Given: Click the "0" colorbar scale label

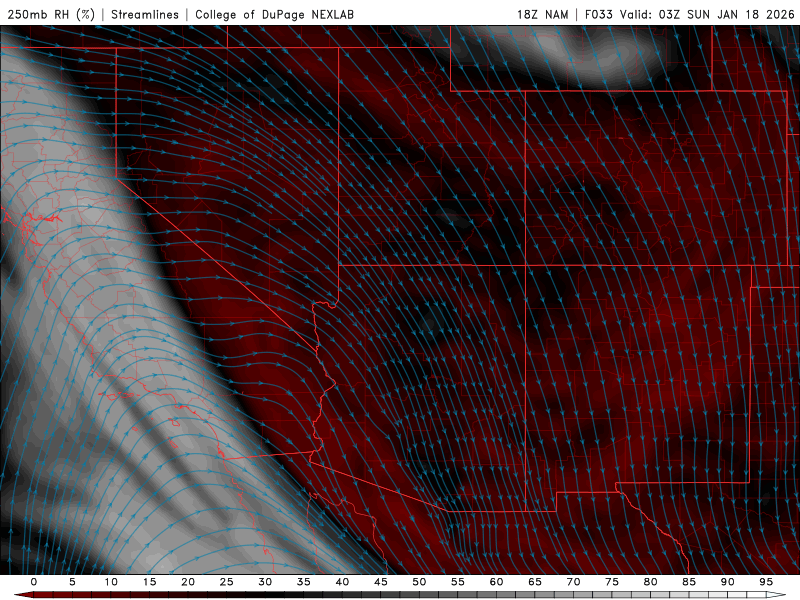Looking at the screenshot, I should point(34,582).
